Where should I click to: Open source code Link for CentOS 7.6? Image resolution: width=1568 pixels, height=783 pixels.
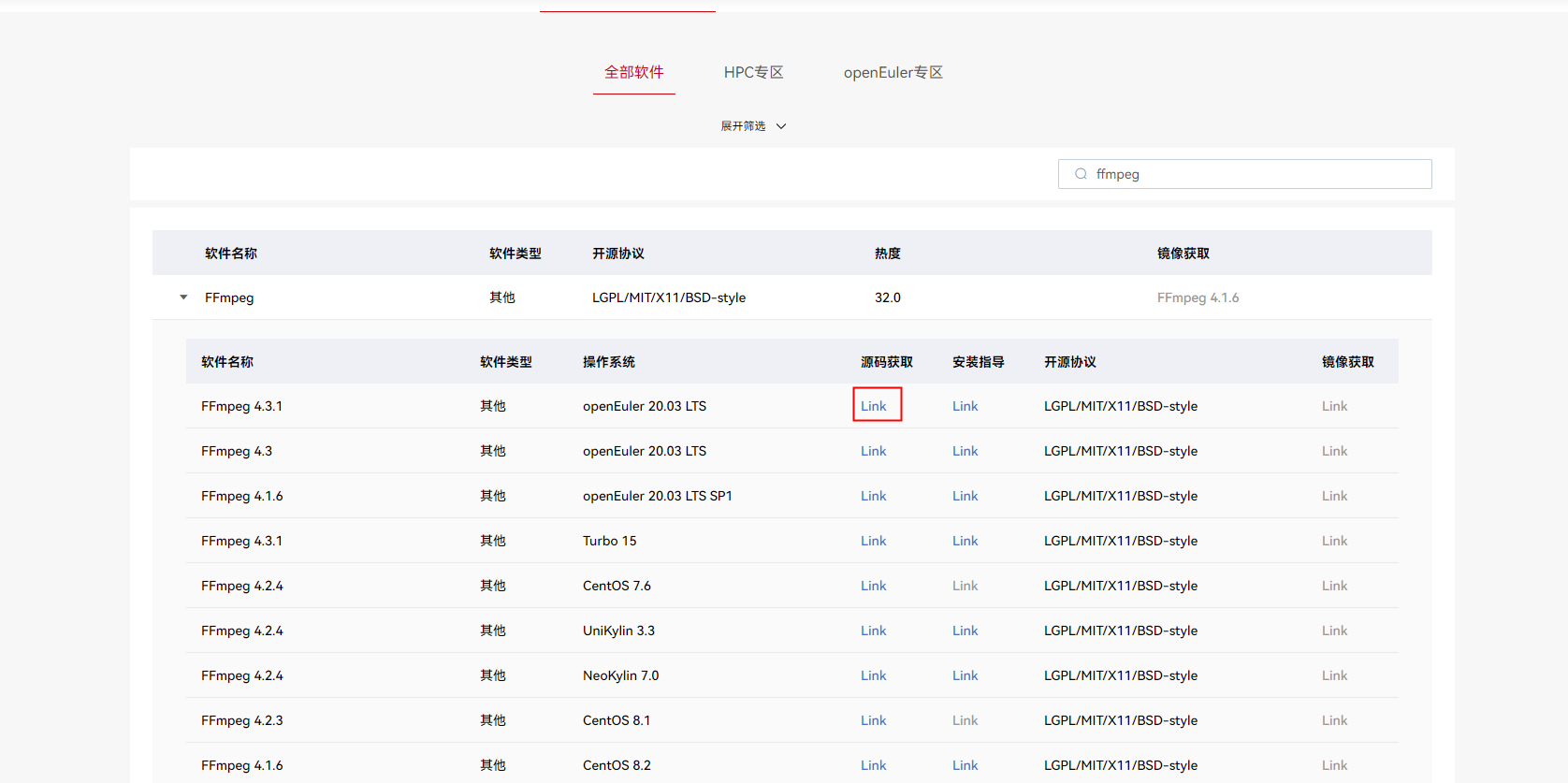[x=873, y=586]
